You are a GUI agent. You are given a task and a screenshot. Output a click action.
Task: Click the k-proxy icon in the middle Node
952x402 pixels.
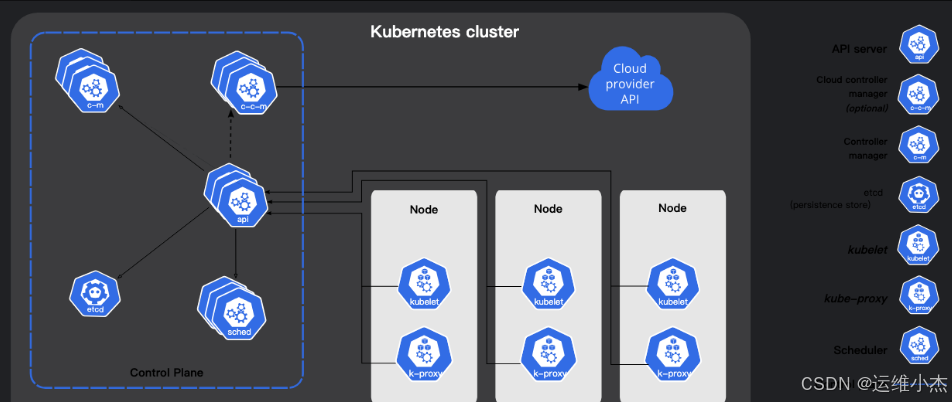click(548, 356)
